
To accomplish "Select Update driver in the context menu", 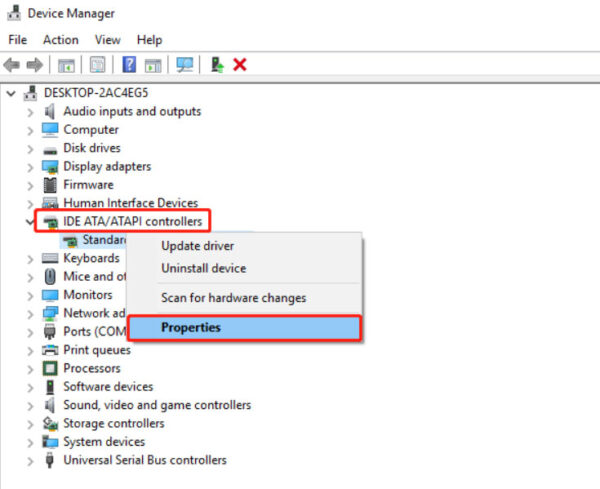I will 198,246.
